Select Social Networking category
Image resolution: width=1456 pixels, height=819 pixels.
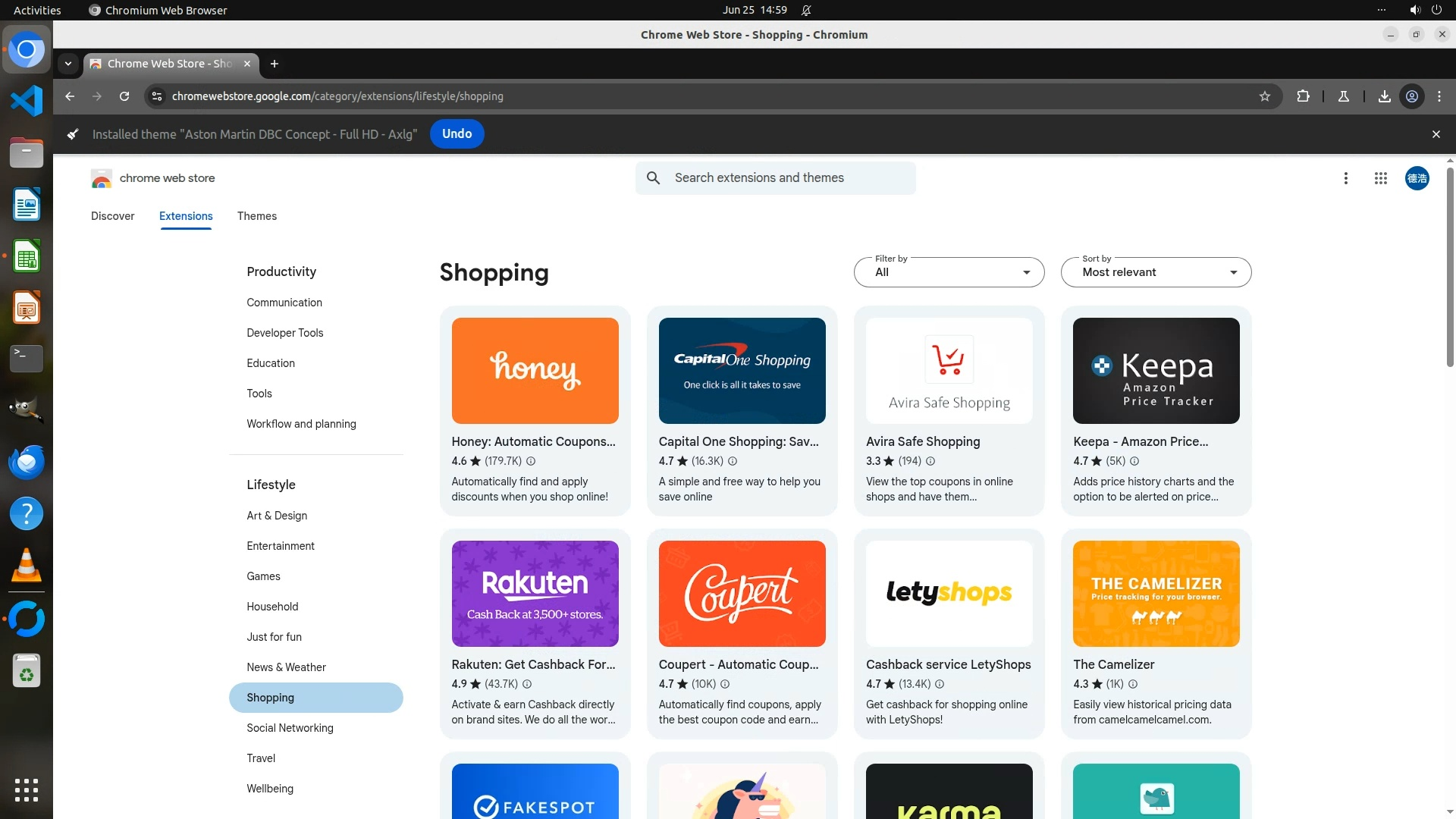(x=290, y=728)
